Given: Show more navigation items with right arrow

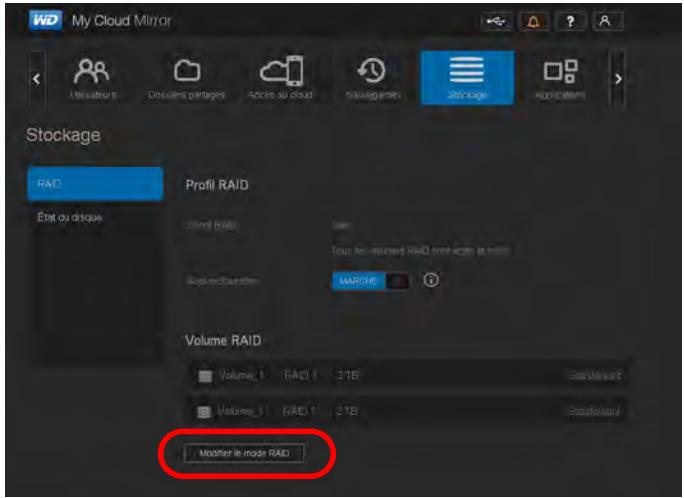Looking at the screenshot, I should [x=618, y=79].
